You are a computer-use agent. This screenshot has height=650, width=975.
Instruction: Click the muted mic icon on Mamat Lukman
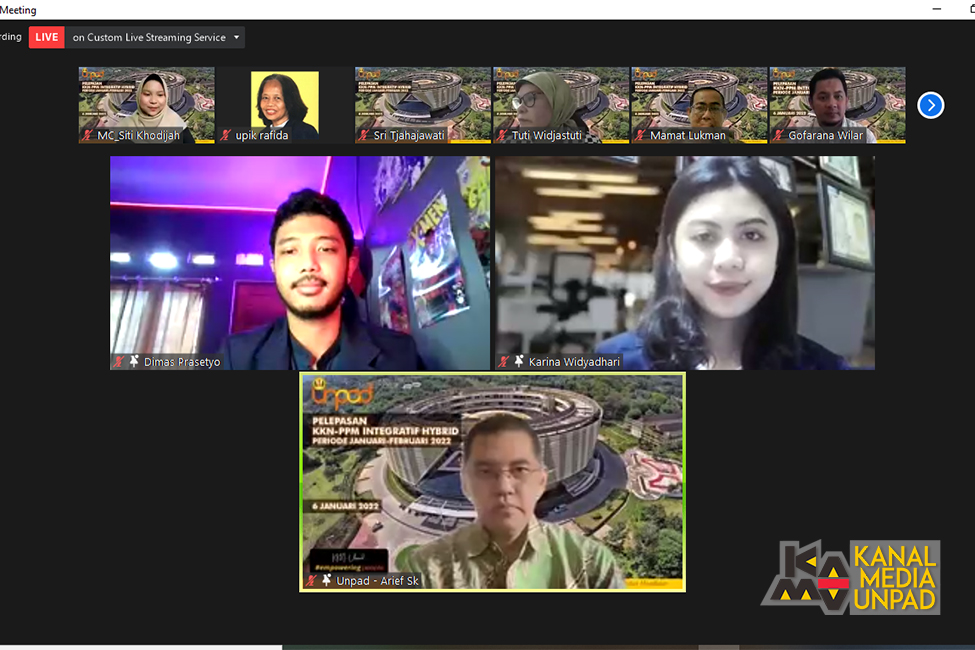click(x=640, y=135)
